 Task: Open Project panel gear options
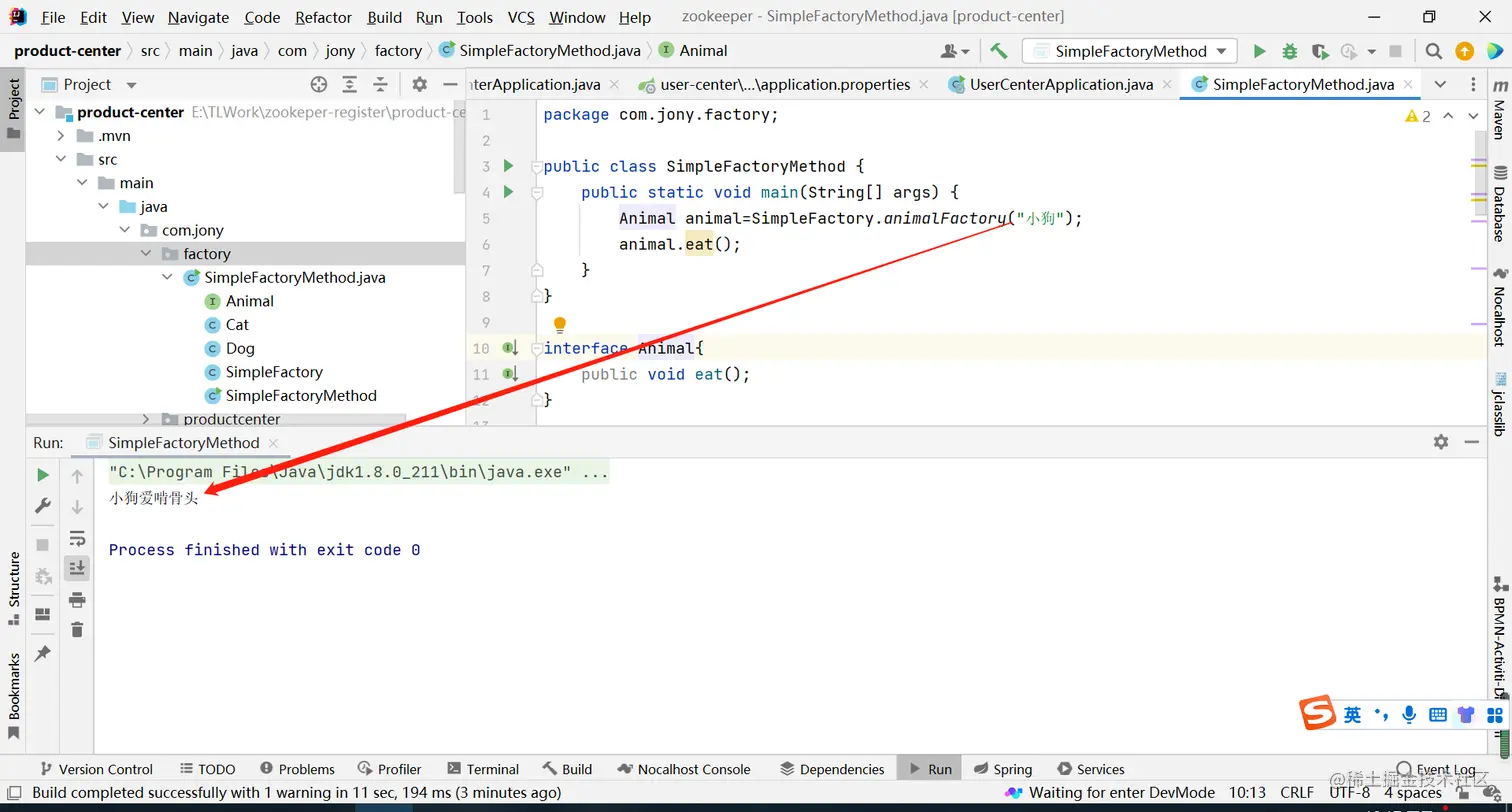click(420, 85)
